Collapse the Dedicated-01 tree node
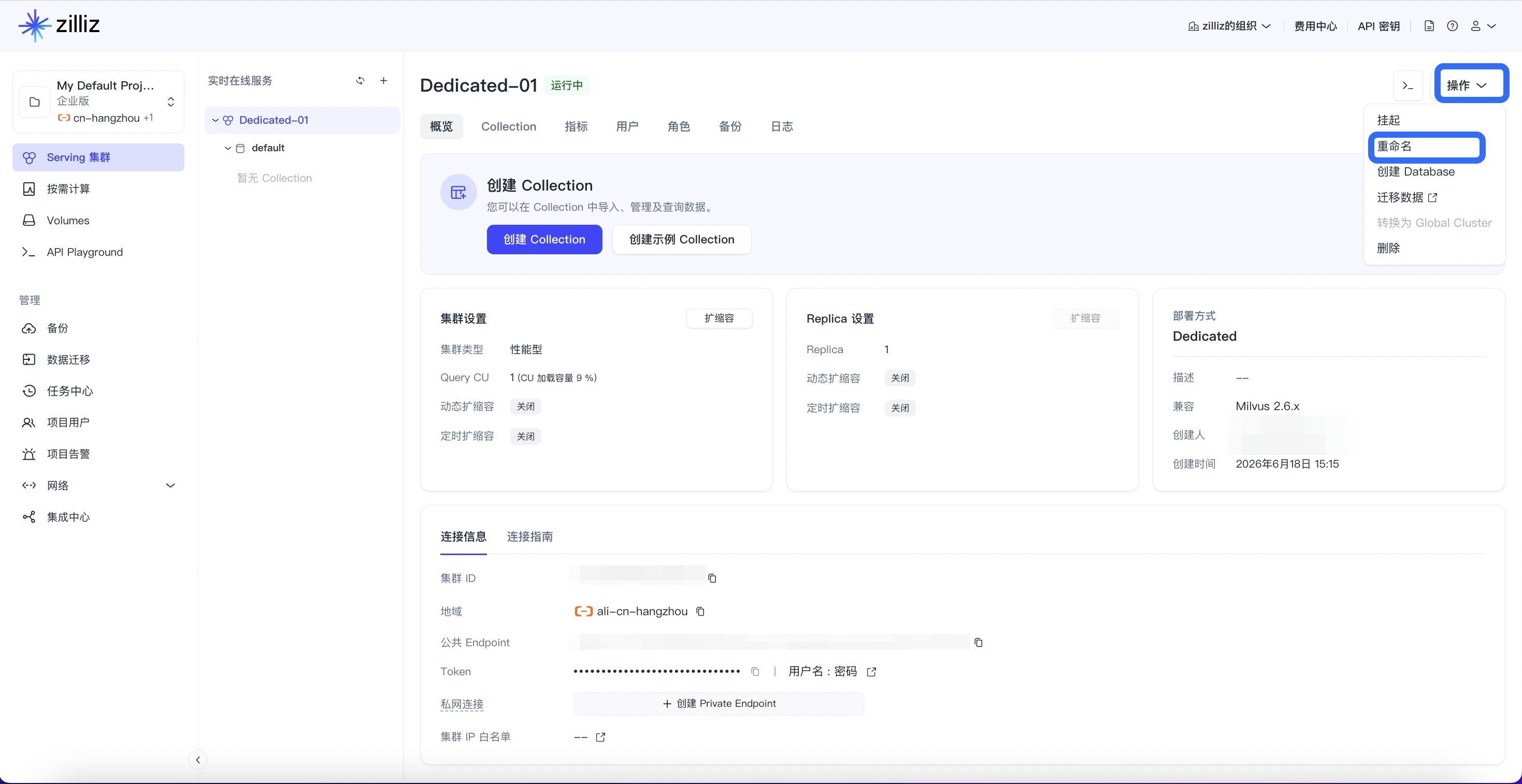 [215, 120]
